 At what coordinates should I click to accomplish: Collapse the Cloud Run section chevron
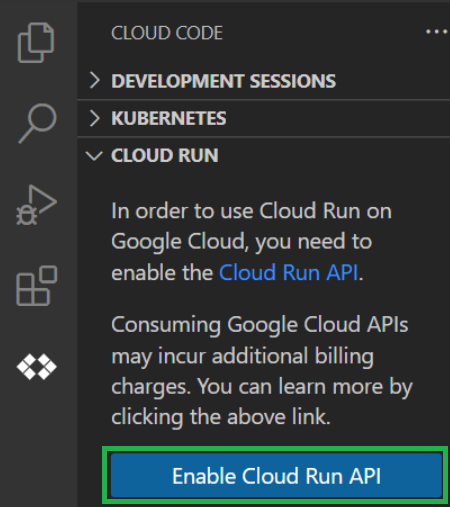[x=94, y=156]
